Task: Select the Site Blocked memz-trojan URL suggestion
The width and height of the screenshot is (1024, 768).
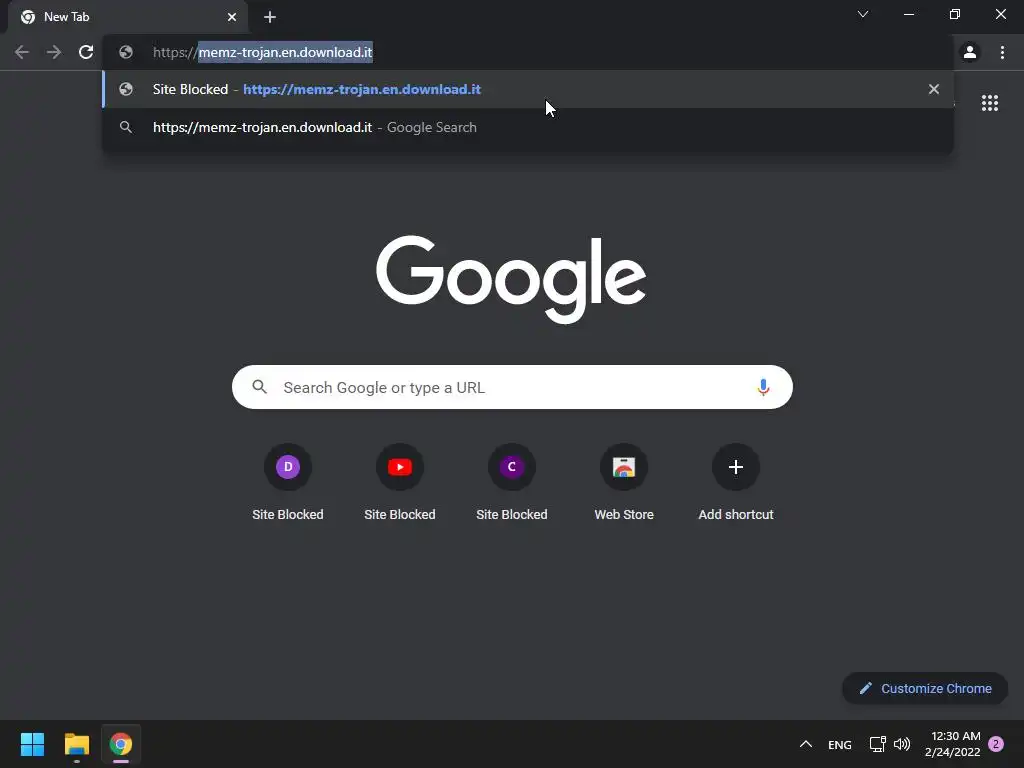Action: click(528, 89)
